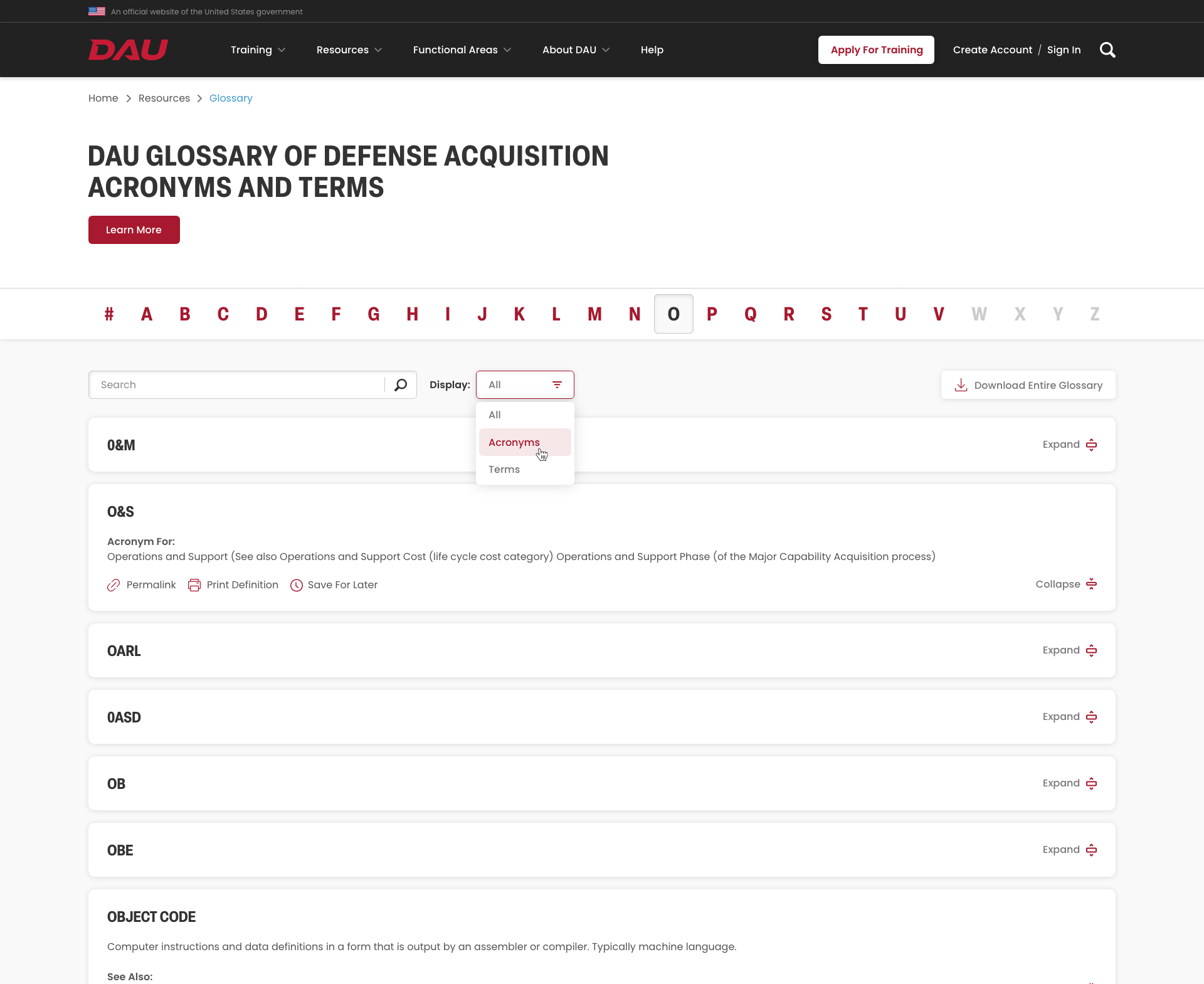Go to Resources breadcrumb

(164, 98)
